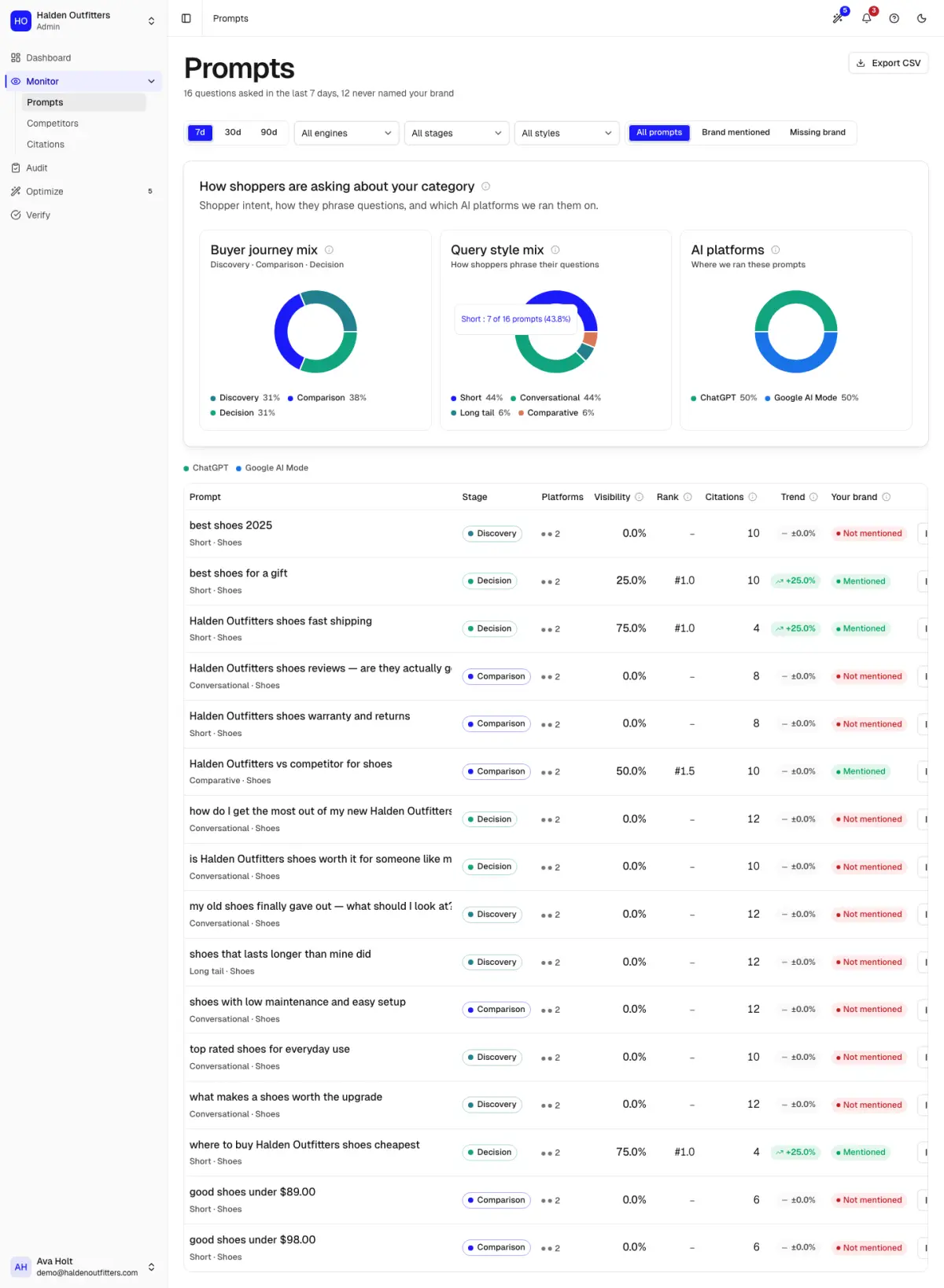The height and width of the screenshot is (1288, 944).
Task: Select the 30d time range
Action: point(233,132)
